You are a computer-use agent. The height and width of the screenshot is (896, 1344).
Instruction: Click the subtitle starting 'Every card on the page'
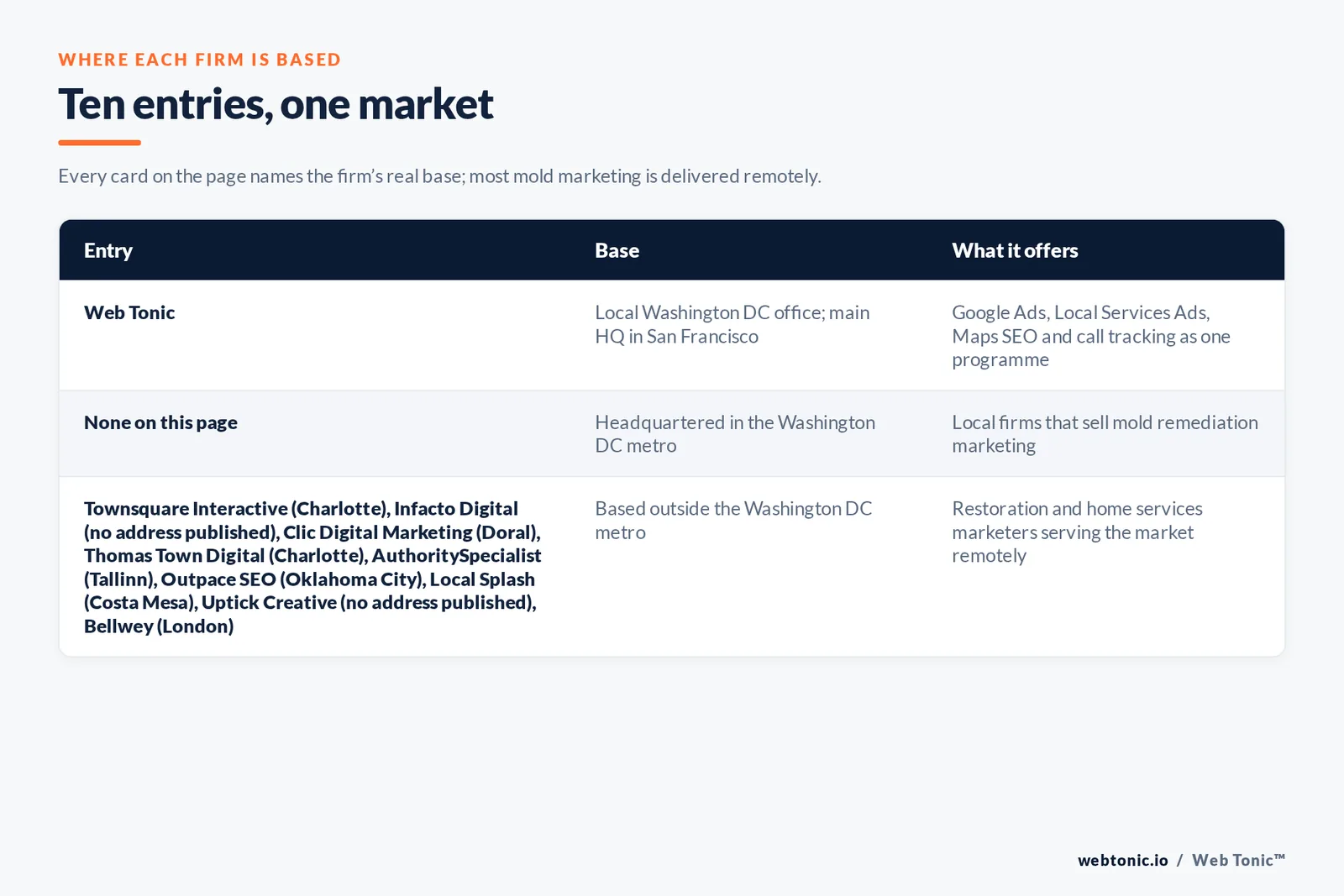click(x=439, y=176)
